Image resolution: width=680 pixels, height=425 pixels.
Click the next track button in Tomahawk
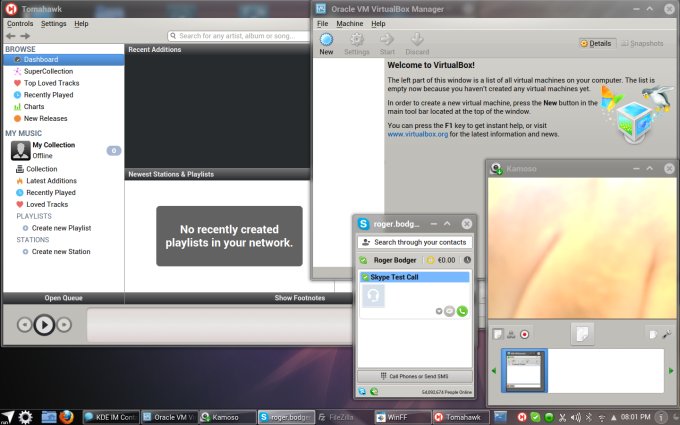pos(64,324)
